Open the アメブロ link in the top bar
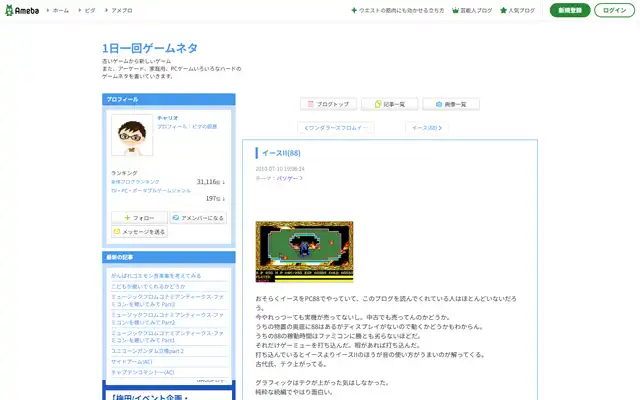Viewport: 640px width, 400px height. [x=122, y=11]
